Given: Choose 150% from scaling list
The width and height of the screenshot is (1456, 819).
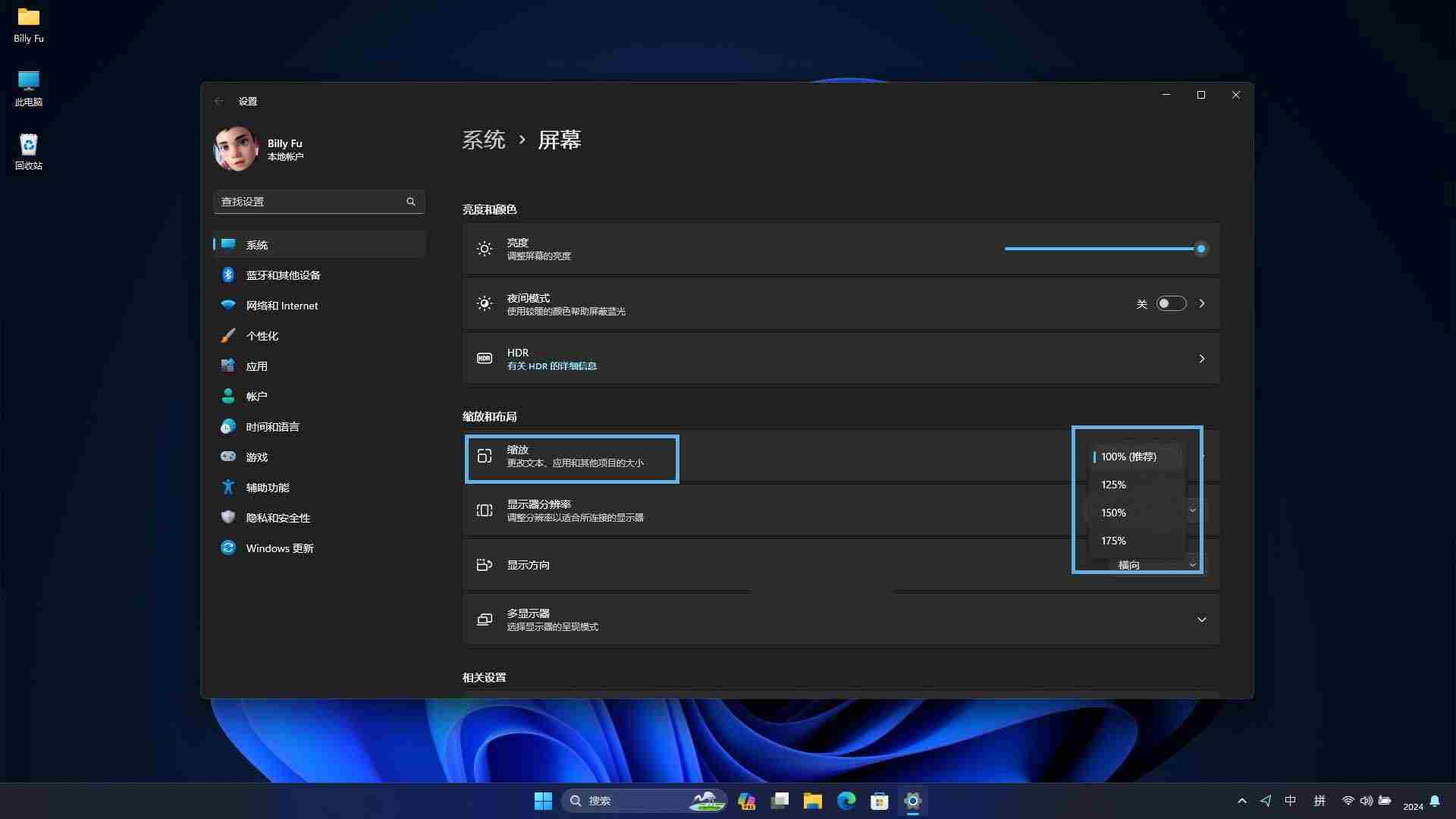Looking at the screenshot, I should click(x=1113, y=513).
